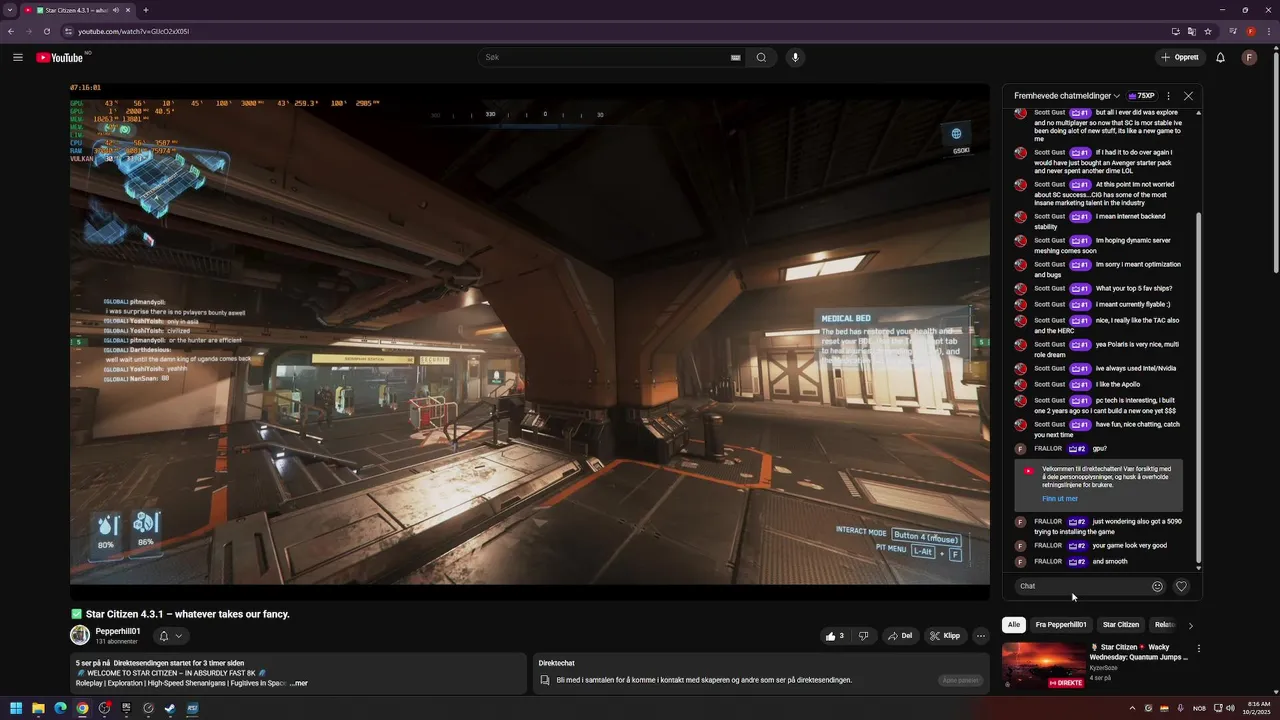Share the video via Del button
Viewport: 1280px width, 720px height.
pos(900,636)
